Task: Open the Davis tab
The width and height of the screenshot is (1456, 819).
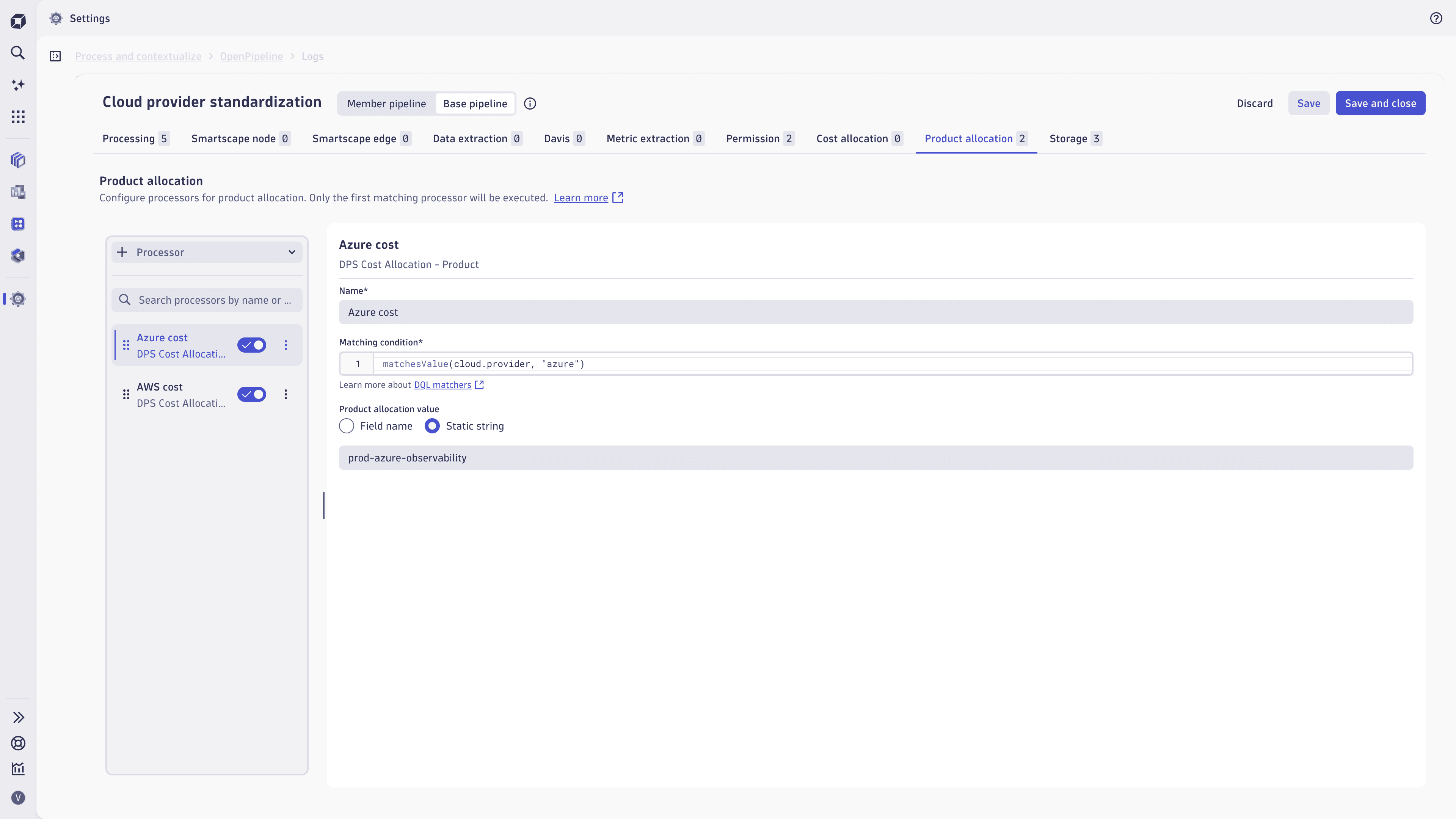Action: (x=564, y=138)
